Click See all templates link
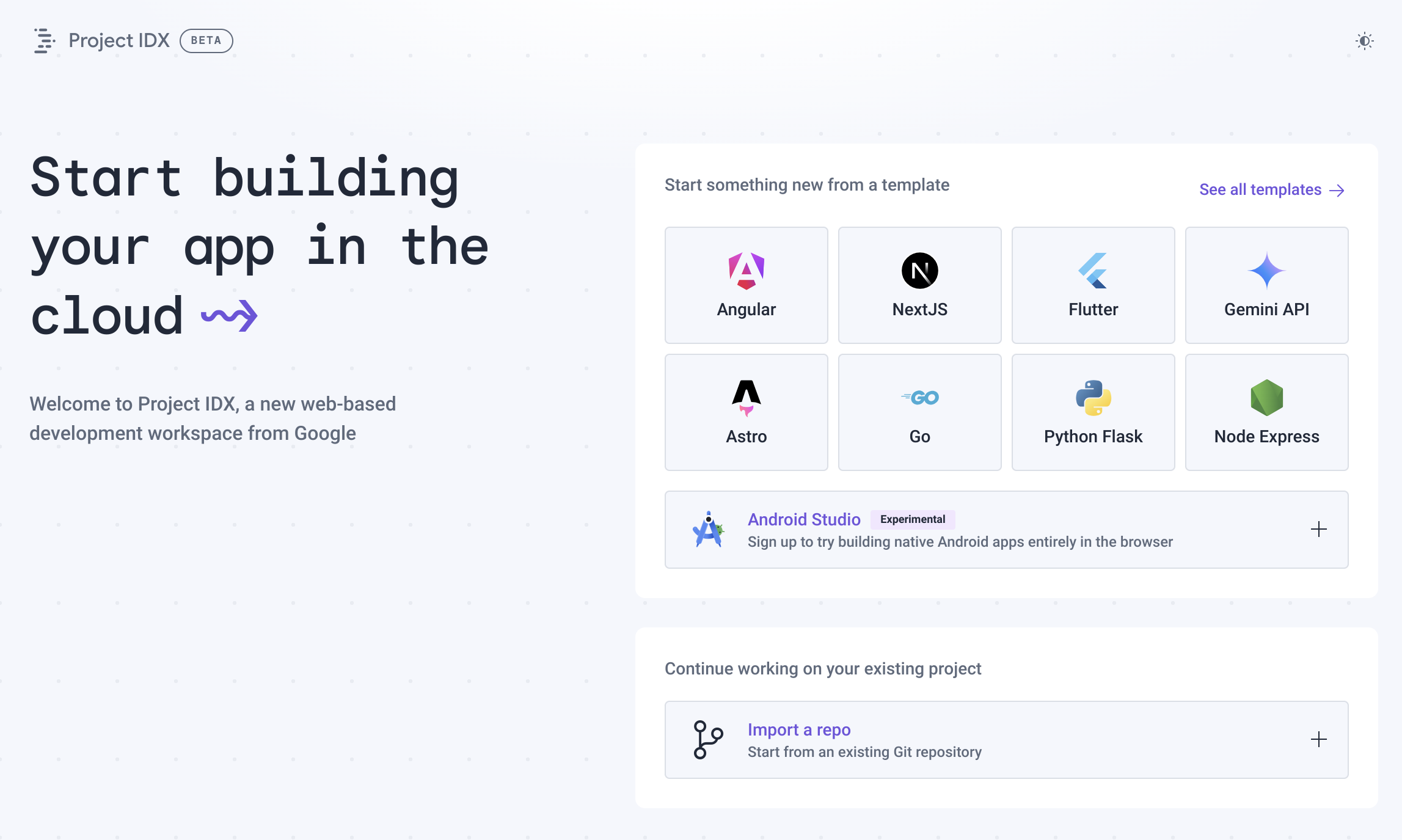Screen dimensions: 1402x840 [1271, 189]
